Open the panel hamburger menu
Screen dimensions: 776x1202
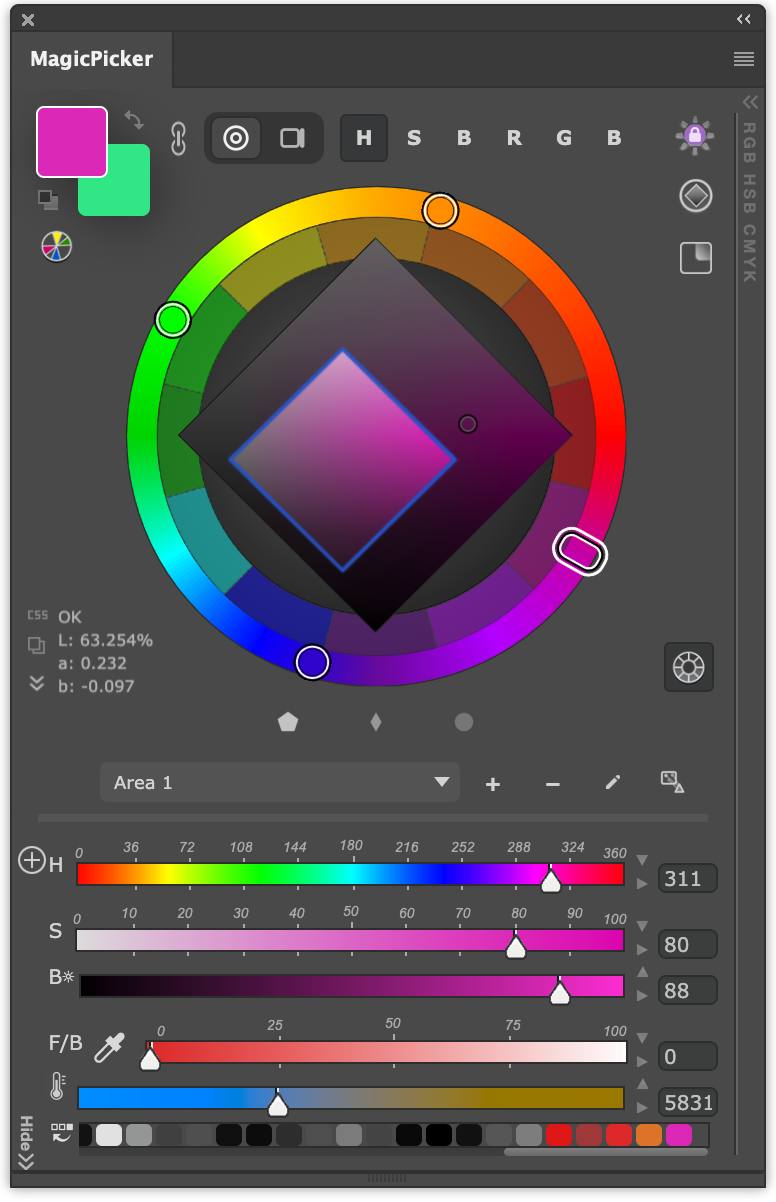[744, 59]
